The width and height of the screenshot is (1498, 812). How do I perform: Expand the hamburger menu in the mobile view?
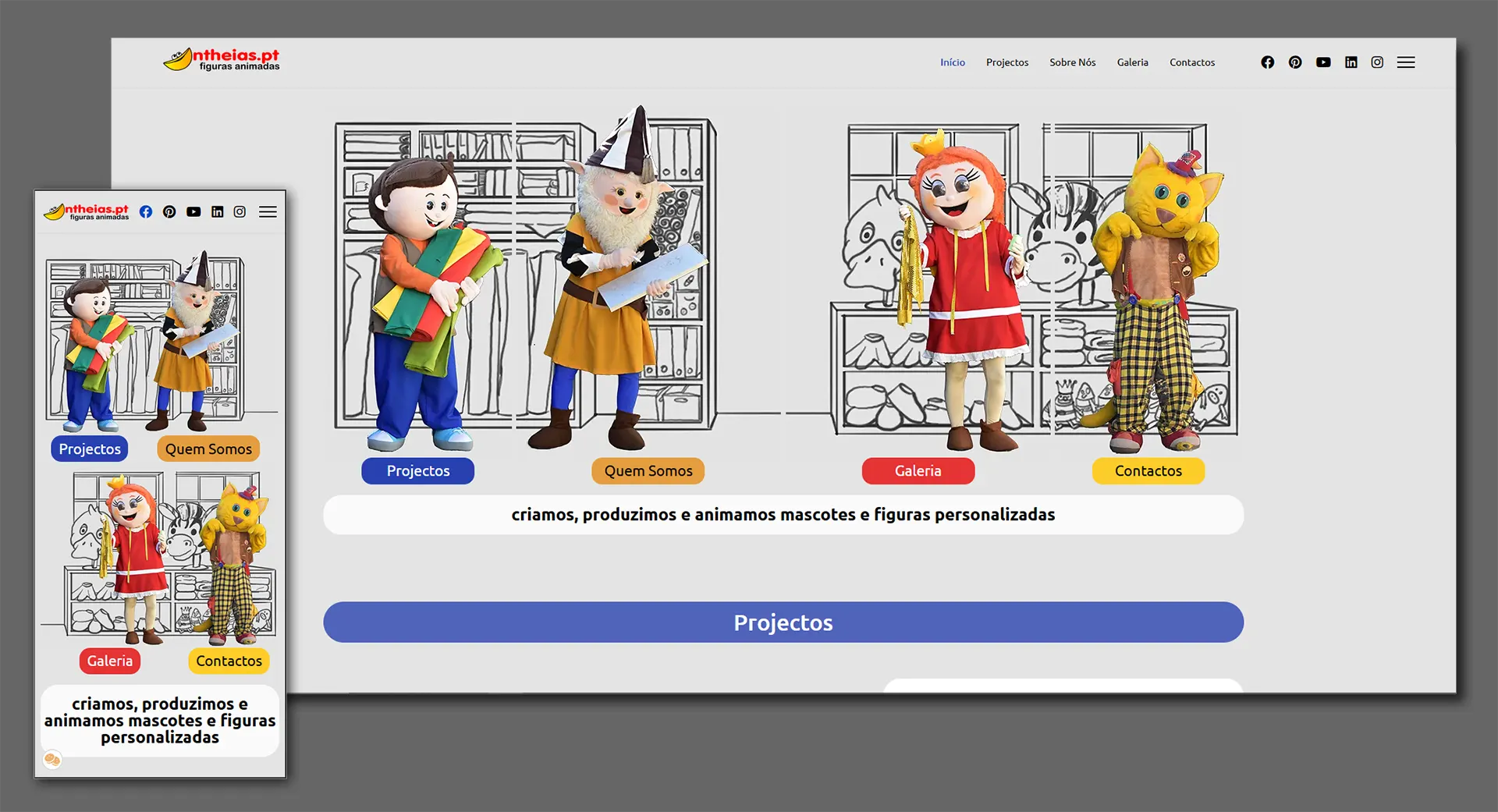[x=268, y=211]
